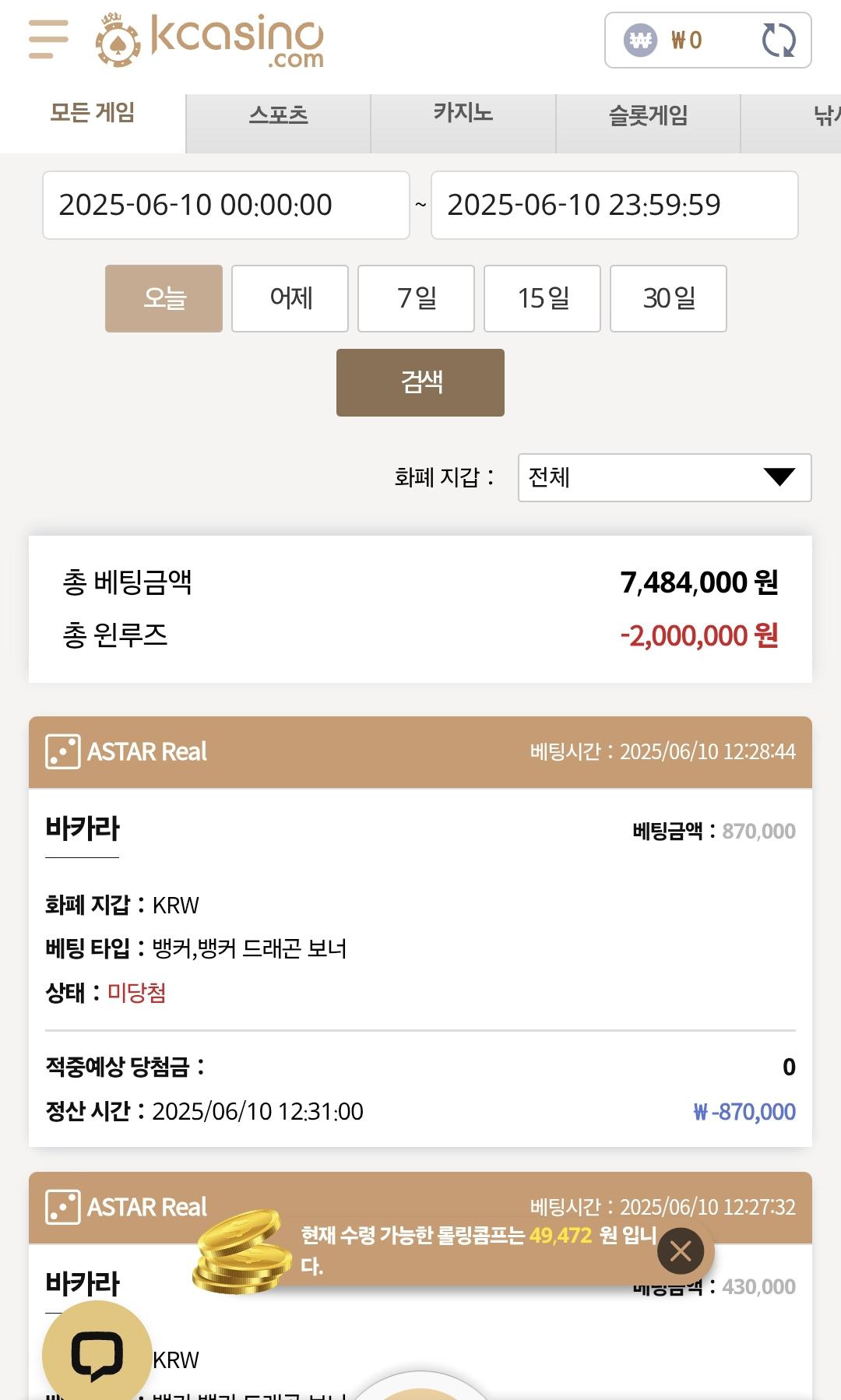Open the live chat bubble
Screen dimensions: 841x1400
[x=97, y=1355]
